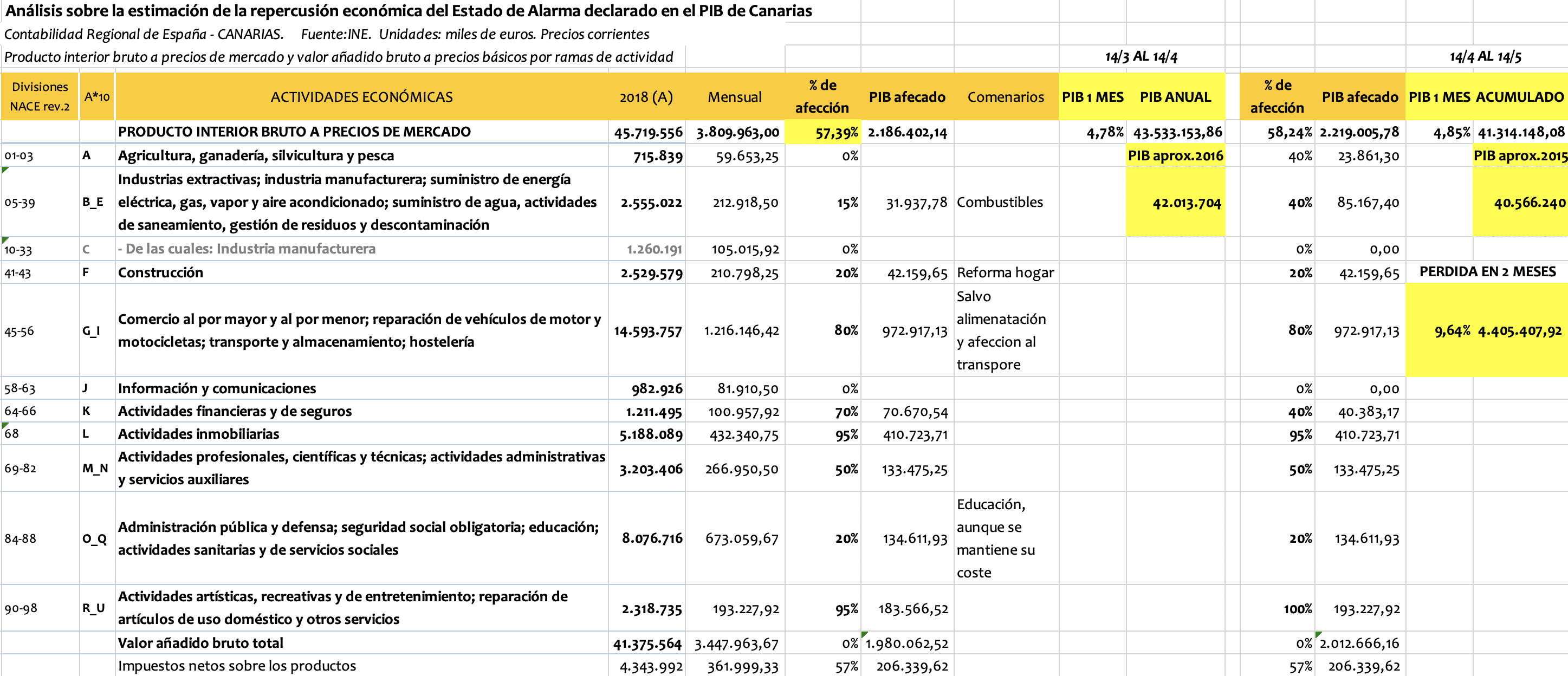Click the 'Construcción' activity cell
The height and width of the screenshot is (676, 1568).
(x=161, y=272)
